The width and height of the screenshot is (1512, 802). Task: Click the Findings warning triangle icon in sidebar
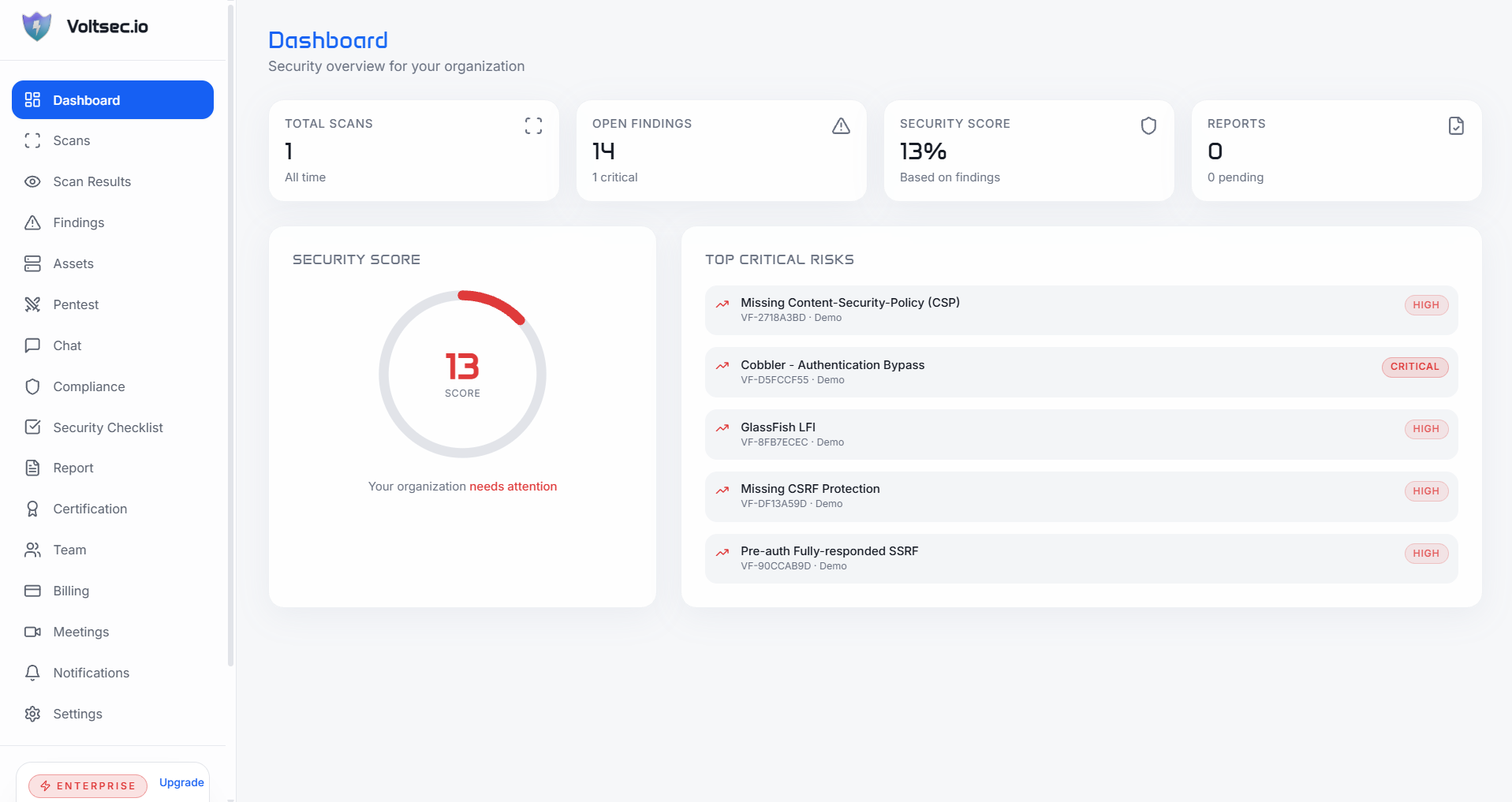[x=32, y=222]
